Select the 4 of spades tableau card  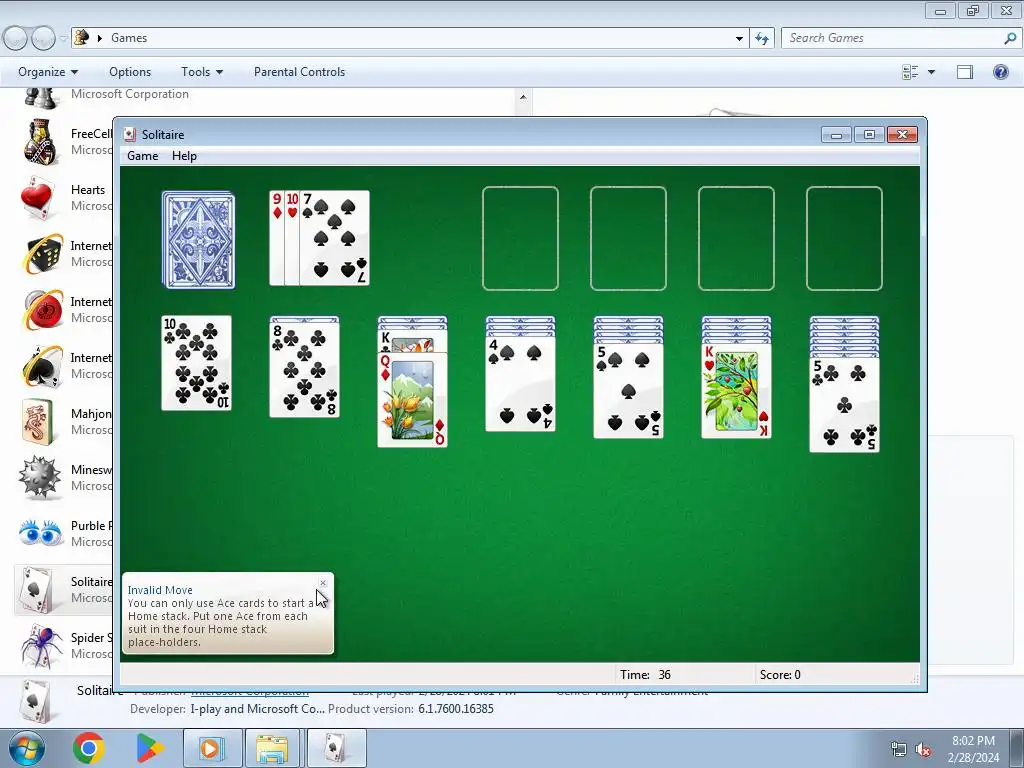520,383
